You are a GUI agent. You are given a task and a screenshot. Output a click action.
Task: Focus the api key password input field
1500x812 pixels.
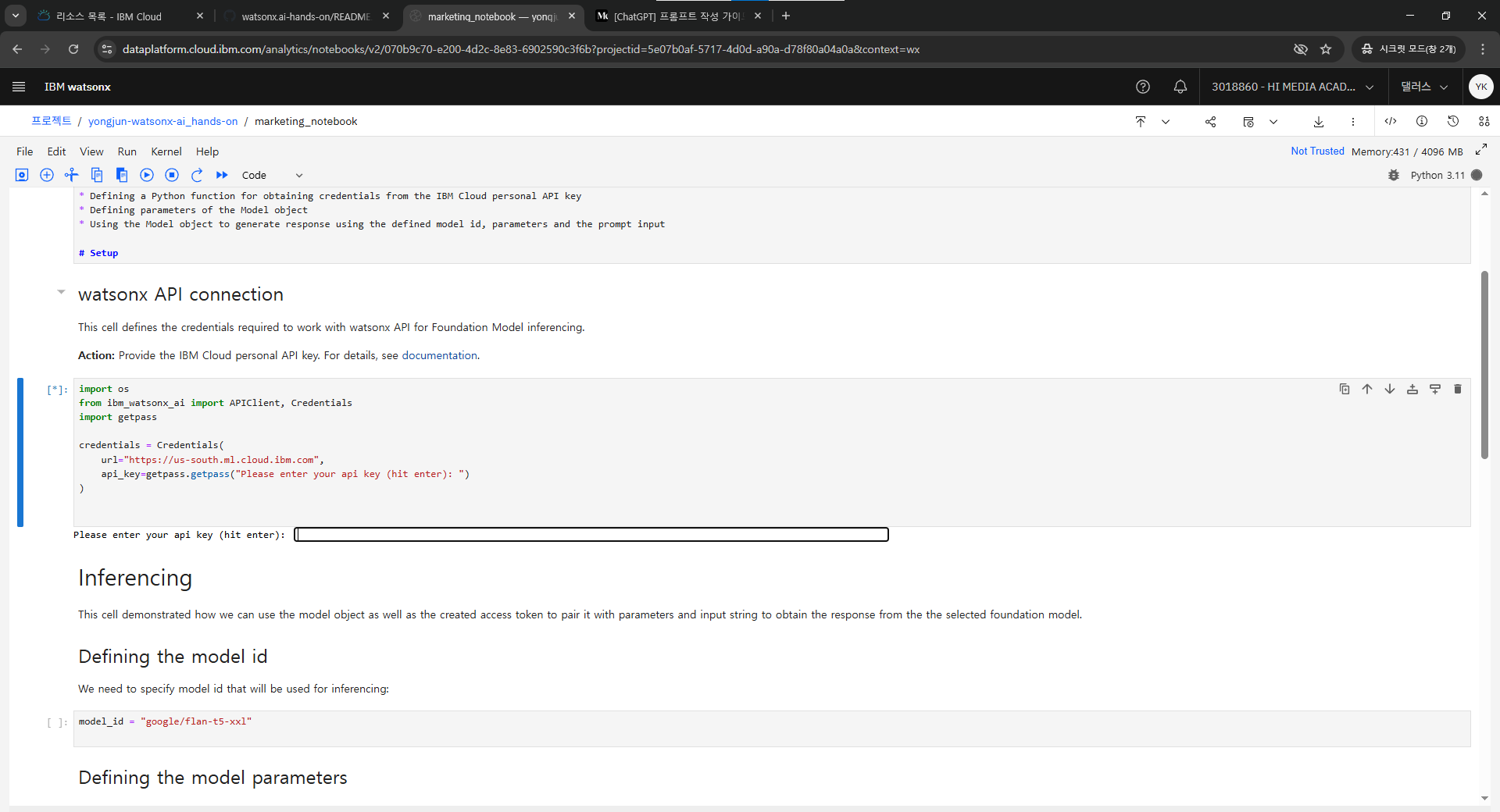(591, 535)
